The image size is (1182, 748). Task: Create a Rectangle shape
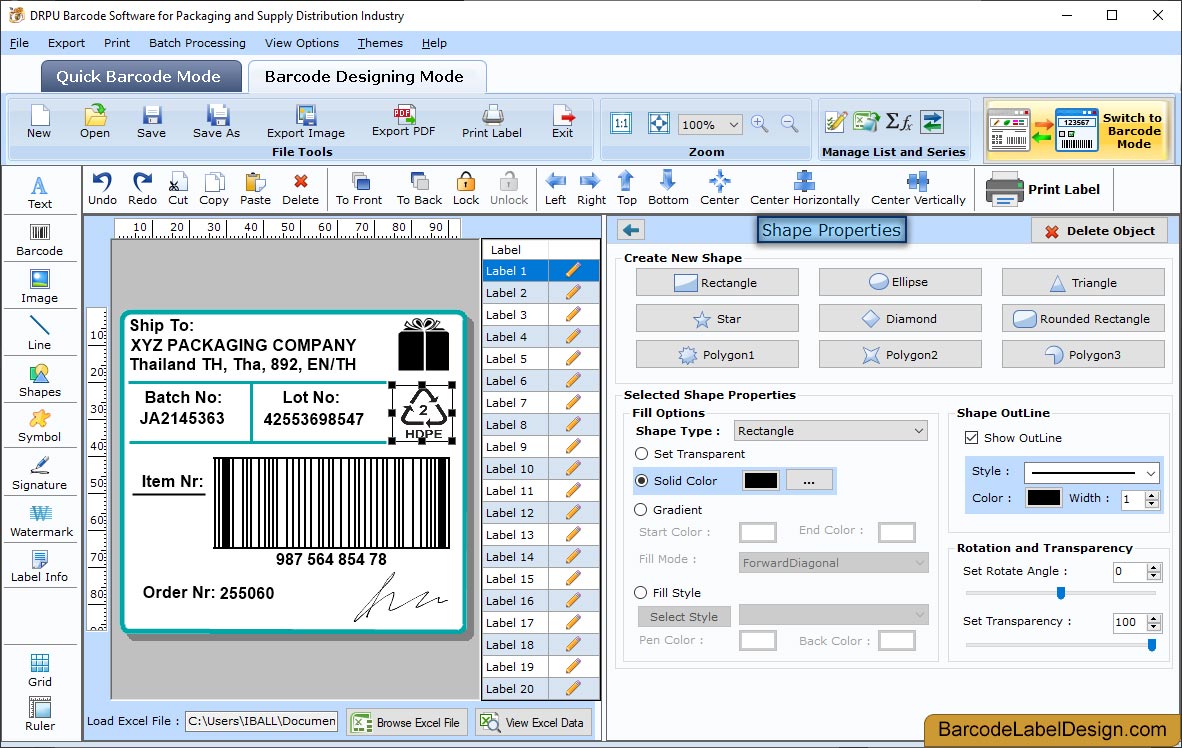pyautogui.click(x=717, y=283)
